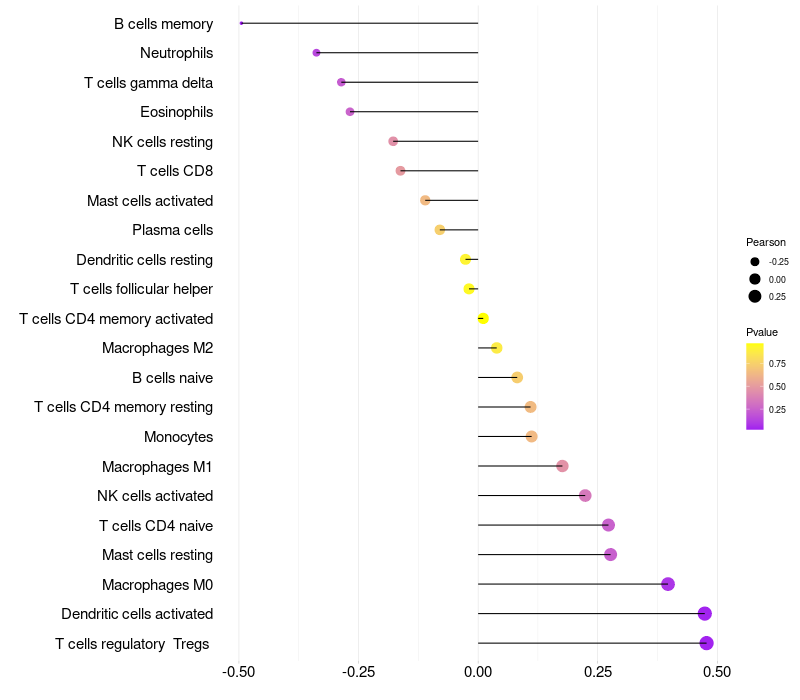Select the -0.50 x-axis tick label
Screen dimensions: 800x700
pos(238,672)
